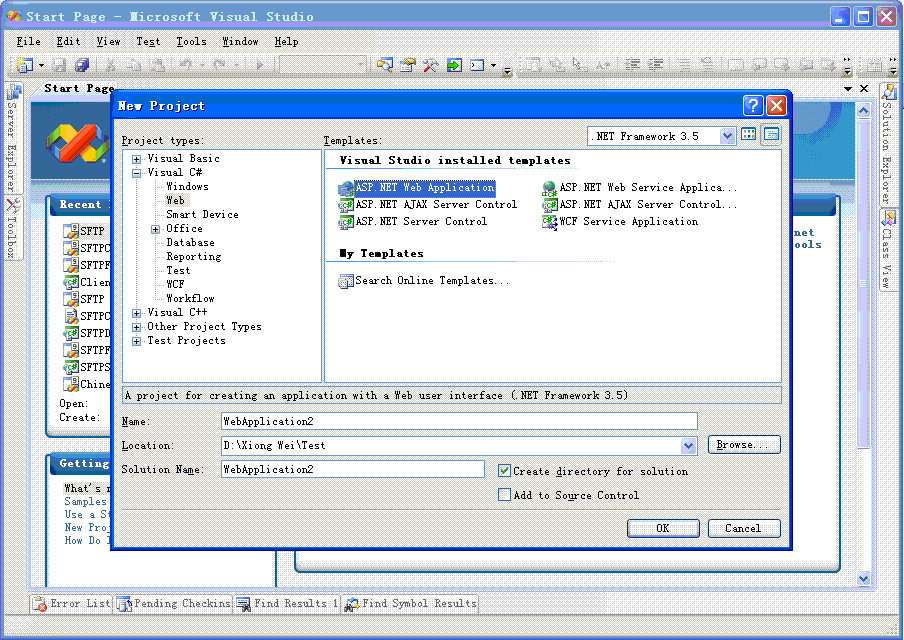Click the Solution Name input field
This screenshot has width=904, height=640.
point(353,469)
